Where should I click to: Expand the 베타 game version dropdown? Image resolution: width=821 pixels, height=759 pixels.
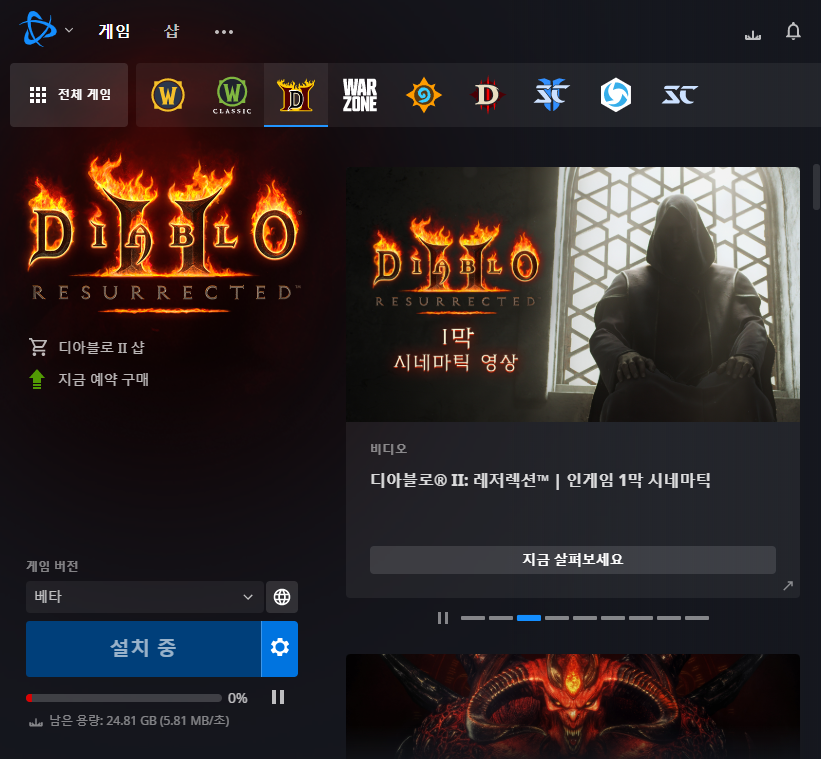[x=145, y=597]
